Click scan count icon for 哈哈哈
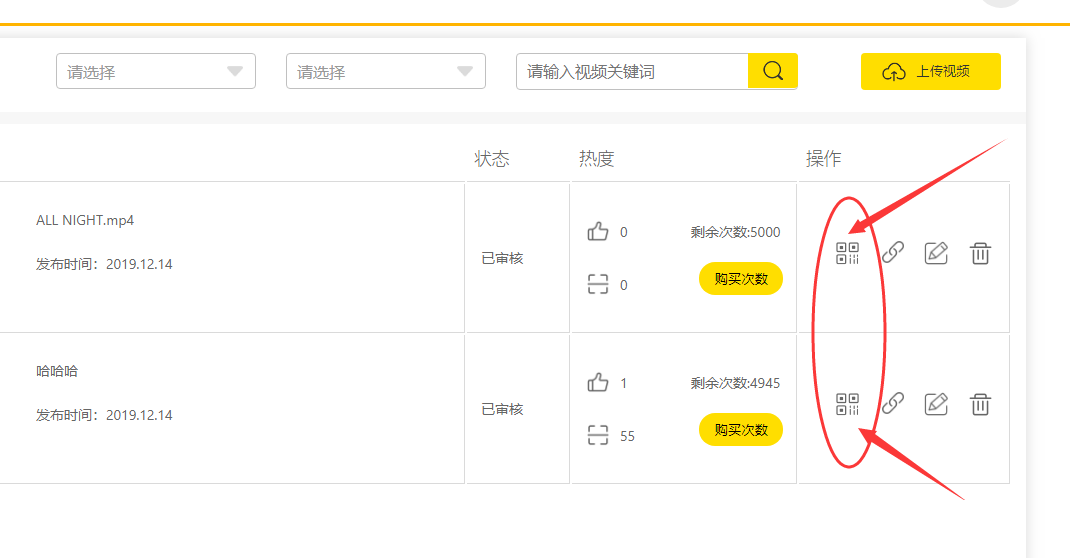Image resolution: width=1070 pixels, height=558 pixels. point(598,435)
